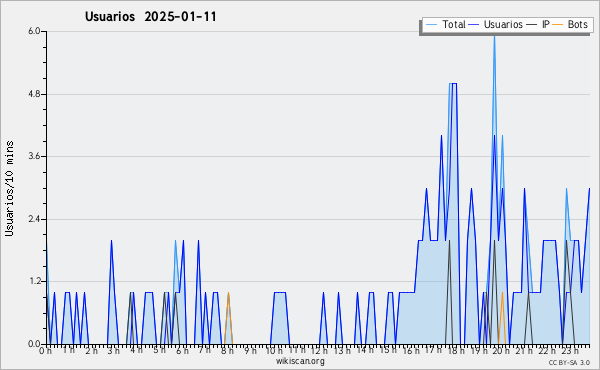The width and height of the screenshot is (600, 370).
Task: Click the light blue Total legend line
Action: point(431,25)
